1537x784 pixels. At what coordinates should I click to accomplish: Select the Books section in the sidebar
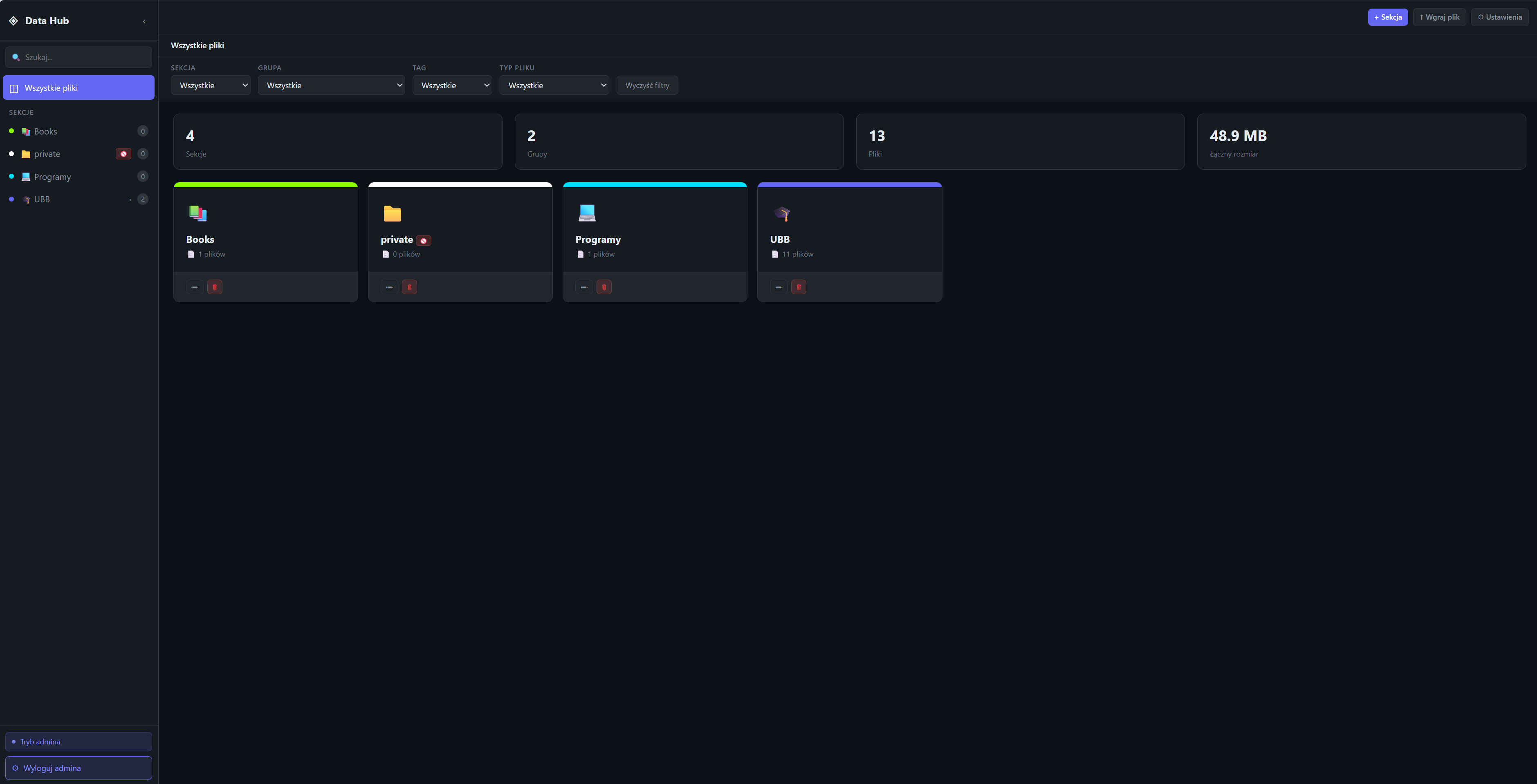pyautogui.click(x=79, y=131)
